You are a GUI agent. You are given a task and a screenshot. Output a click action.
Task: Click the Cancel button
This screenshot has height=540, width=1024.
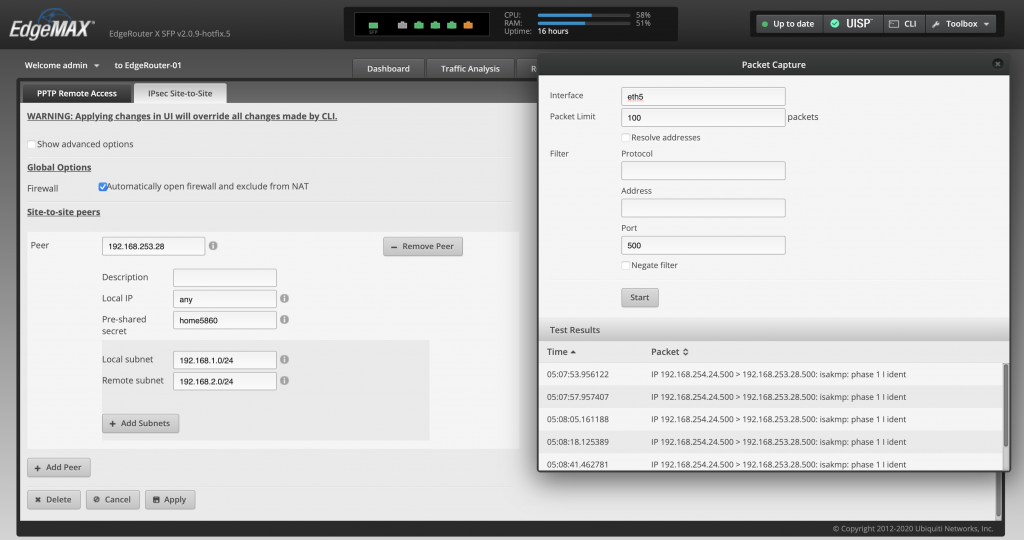coord(112,500)
